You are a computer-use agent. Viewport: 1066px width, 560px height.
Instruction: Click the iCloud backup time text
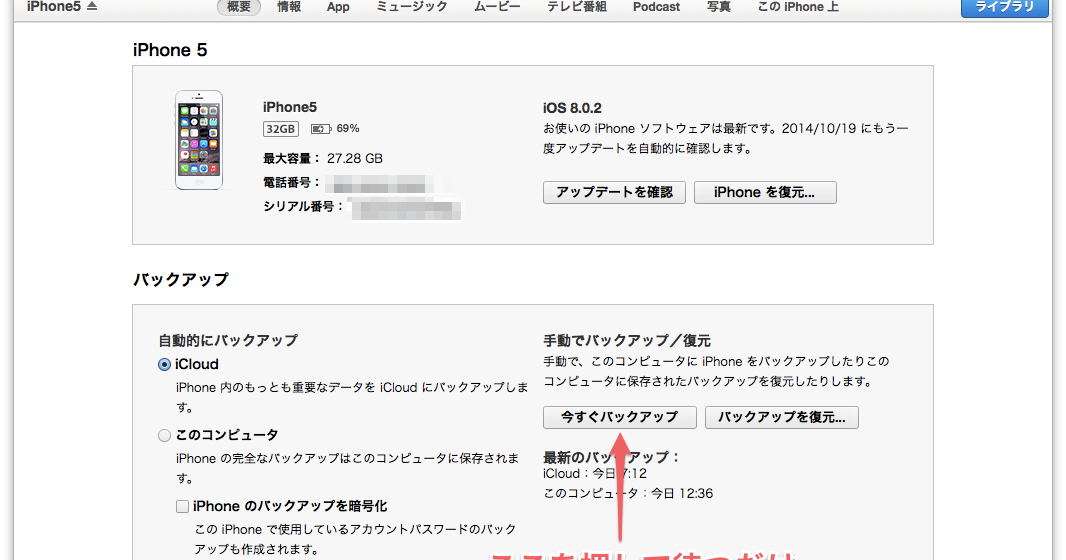pos(595,474)
